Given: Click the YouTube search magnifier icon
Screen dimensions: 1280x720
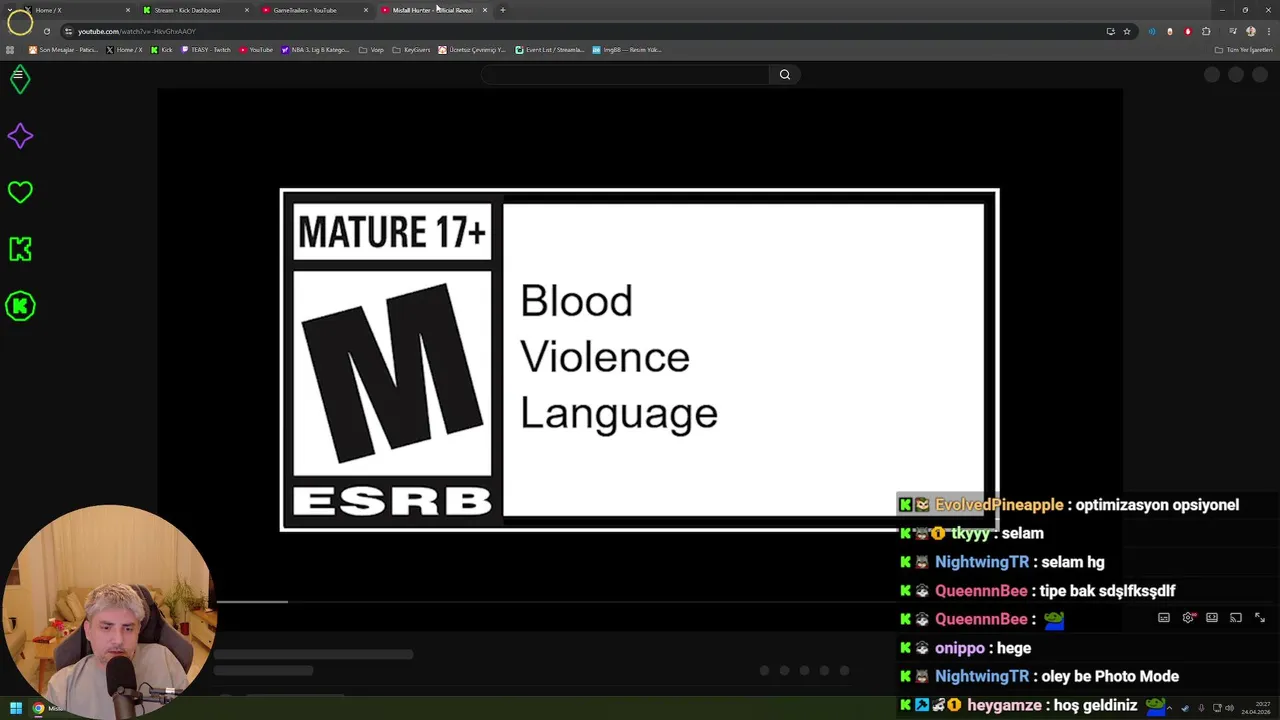Looking at the screenshot, I should click(785, 74).
